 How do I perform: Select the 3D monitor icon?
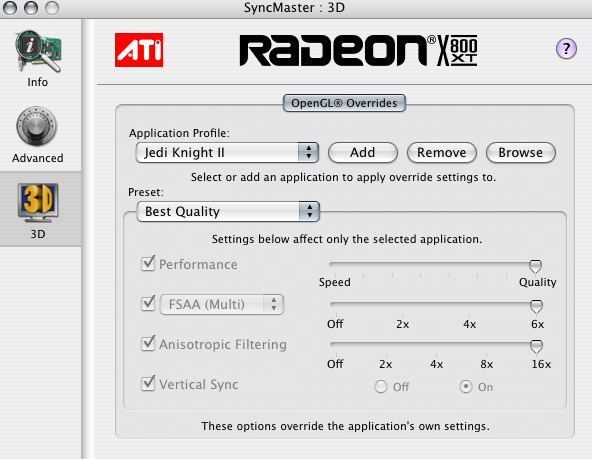38,203
